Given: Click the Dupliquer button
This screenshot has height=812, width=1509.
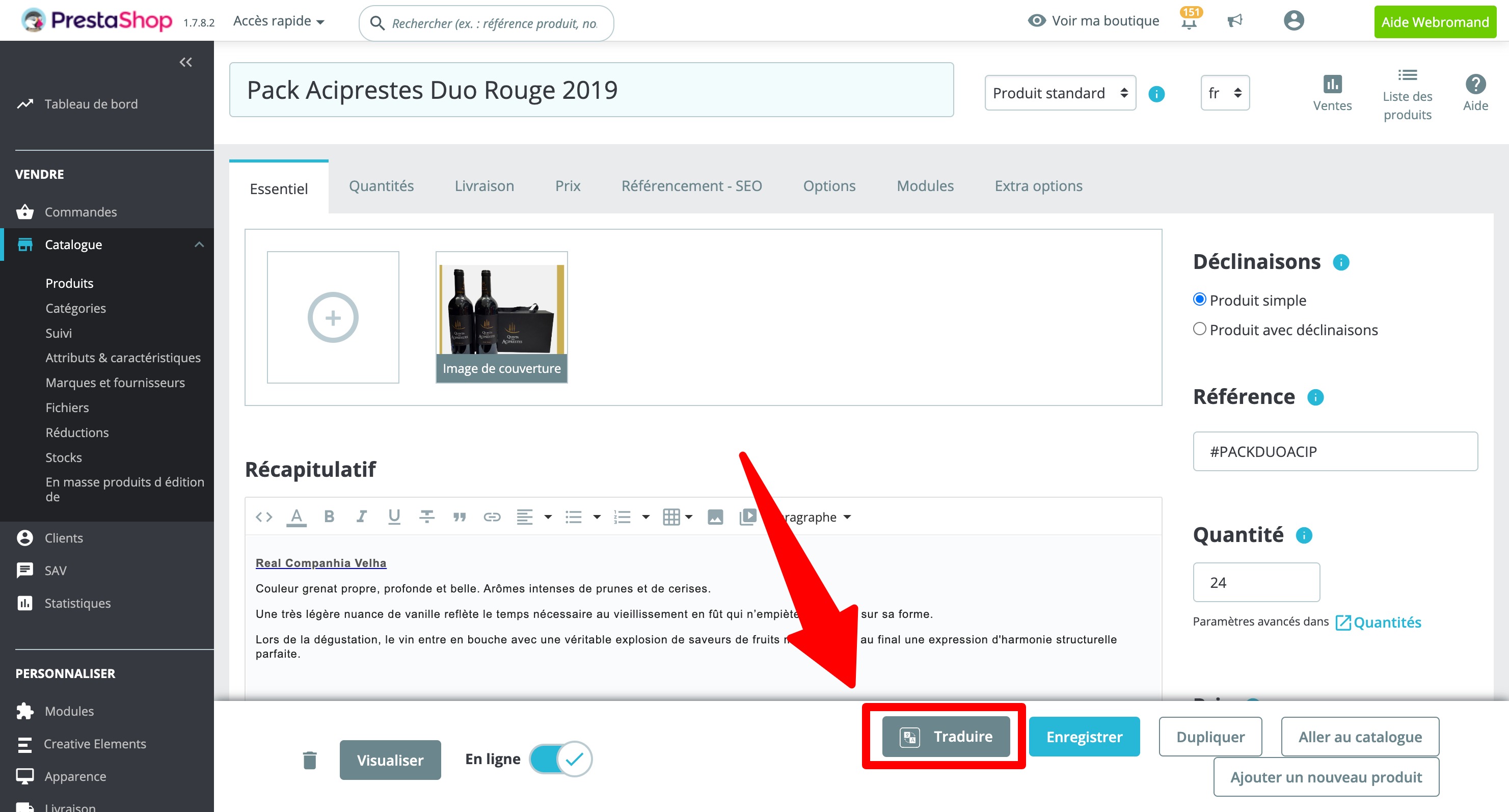Looking at the screenshot, I should pos(1210,737).
